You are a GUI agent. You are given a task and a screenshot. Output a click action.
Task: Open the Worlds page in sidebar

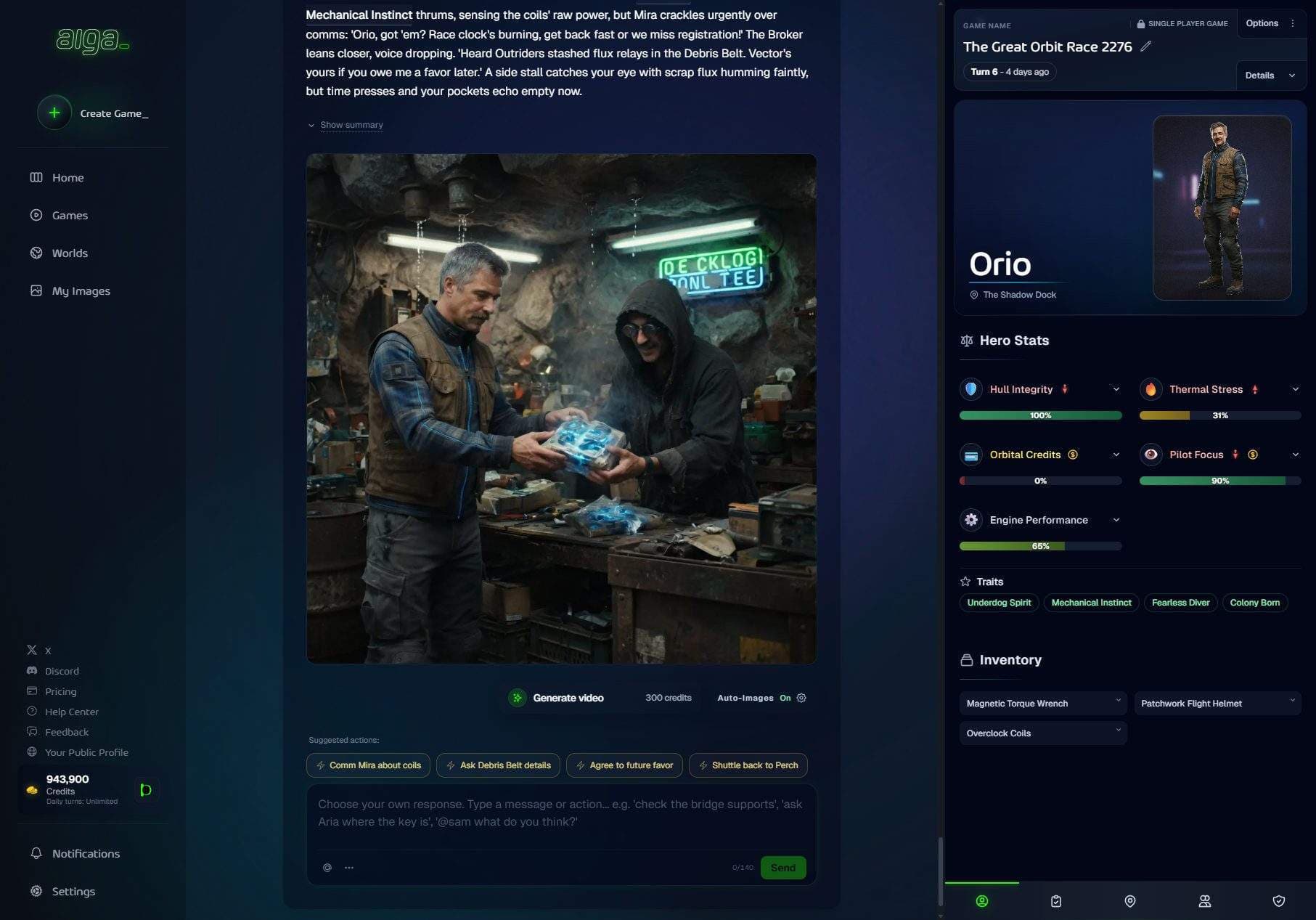(x=69, y=253)
